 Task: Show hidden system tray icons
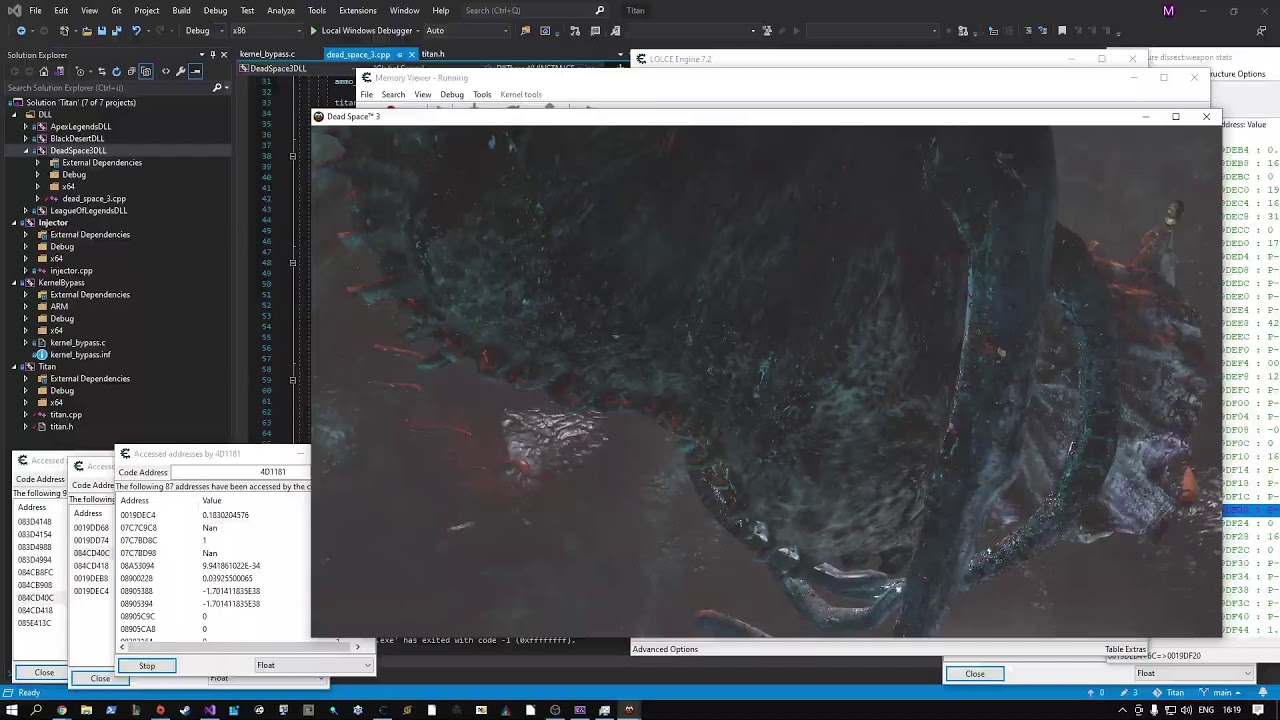[x=1122, y=710]
